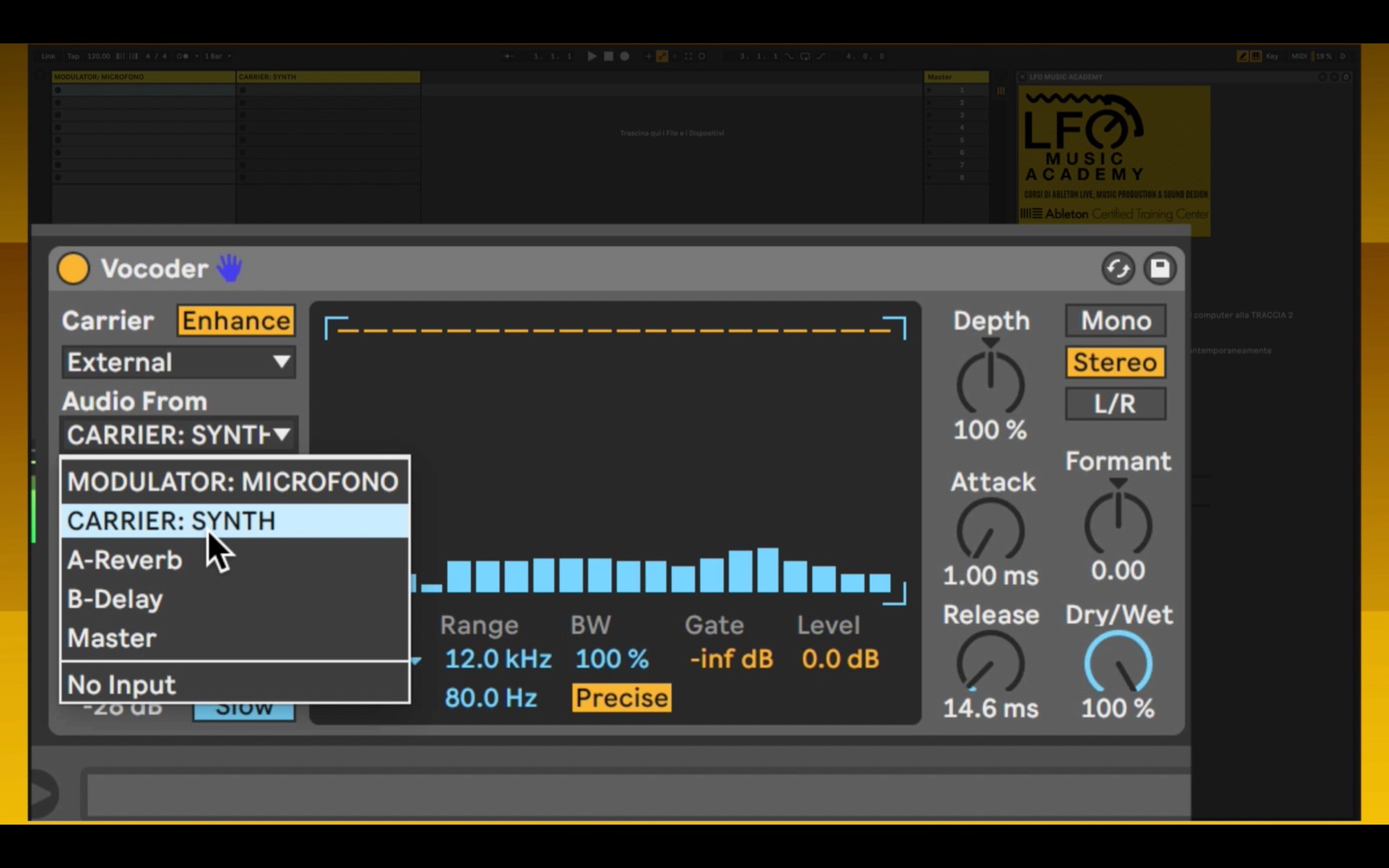Click the Vocoder hot-swap preset icon
This screenshot has height=868, width=1389.
coord(1117,268)
